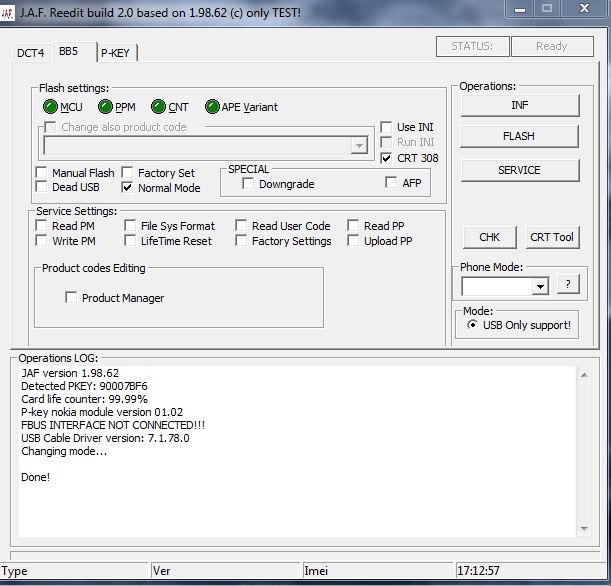Open the P-KEY tab
The width and height of the screenshot is (611, 586).
click(x=116, y=53)
